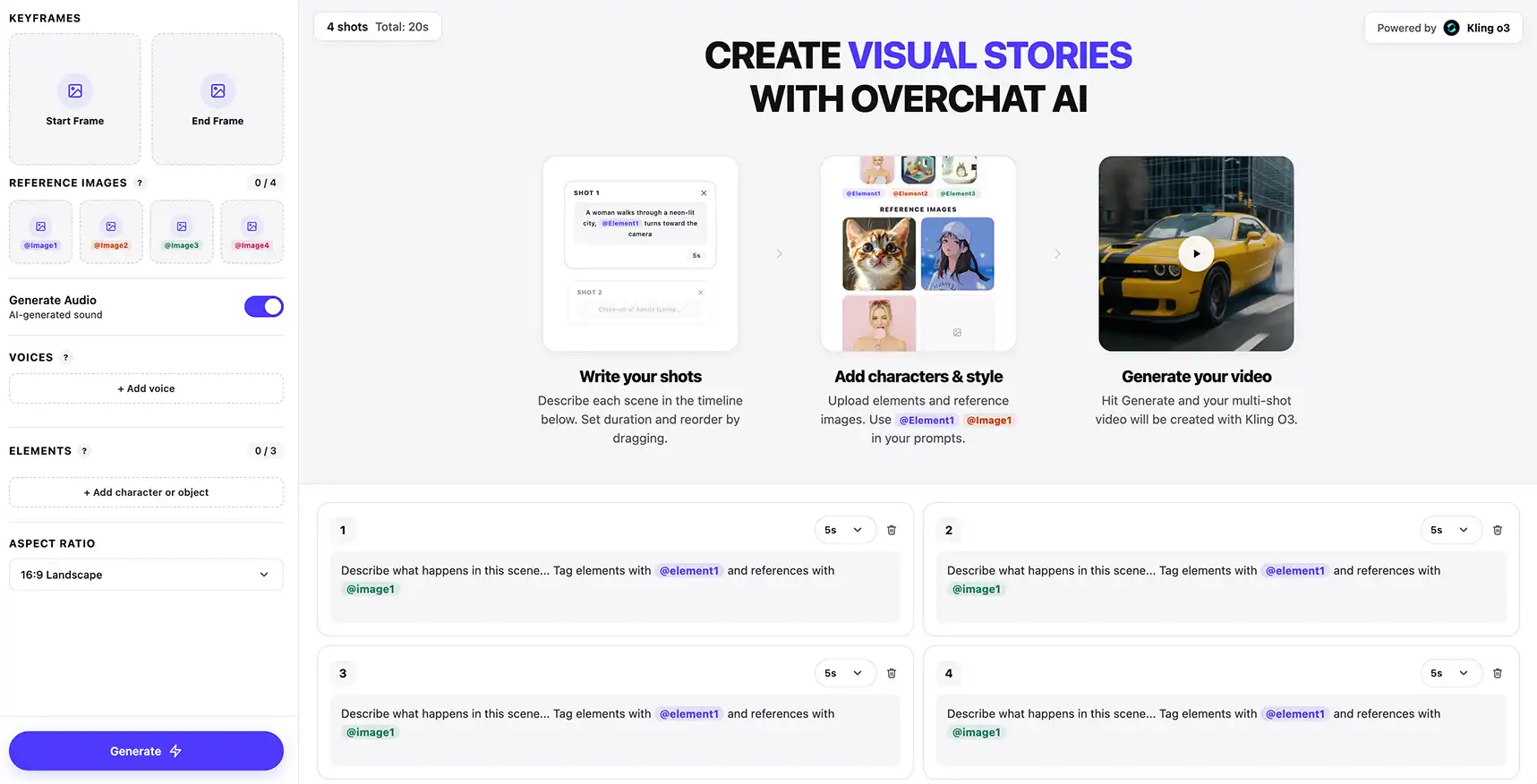Click shot 4 scene description field
This screenshot has height=784, width=1537.
1221,730
